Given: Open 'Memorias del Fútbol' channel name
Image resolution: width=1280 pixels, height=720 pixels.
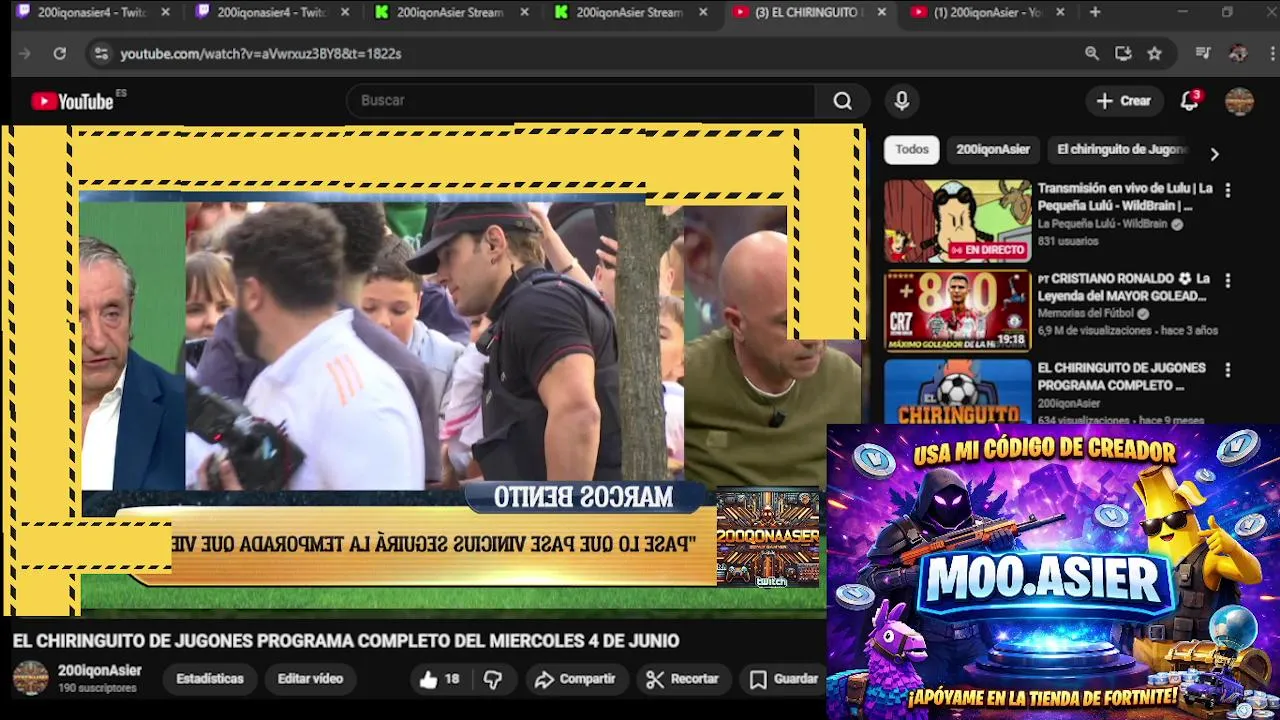Looking at the screenshot, I should [x=1086, y=313].
